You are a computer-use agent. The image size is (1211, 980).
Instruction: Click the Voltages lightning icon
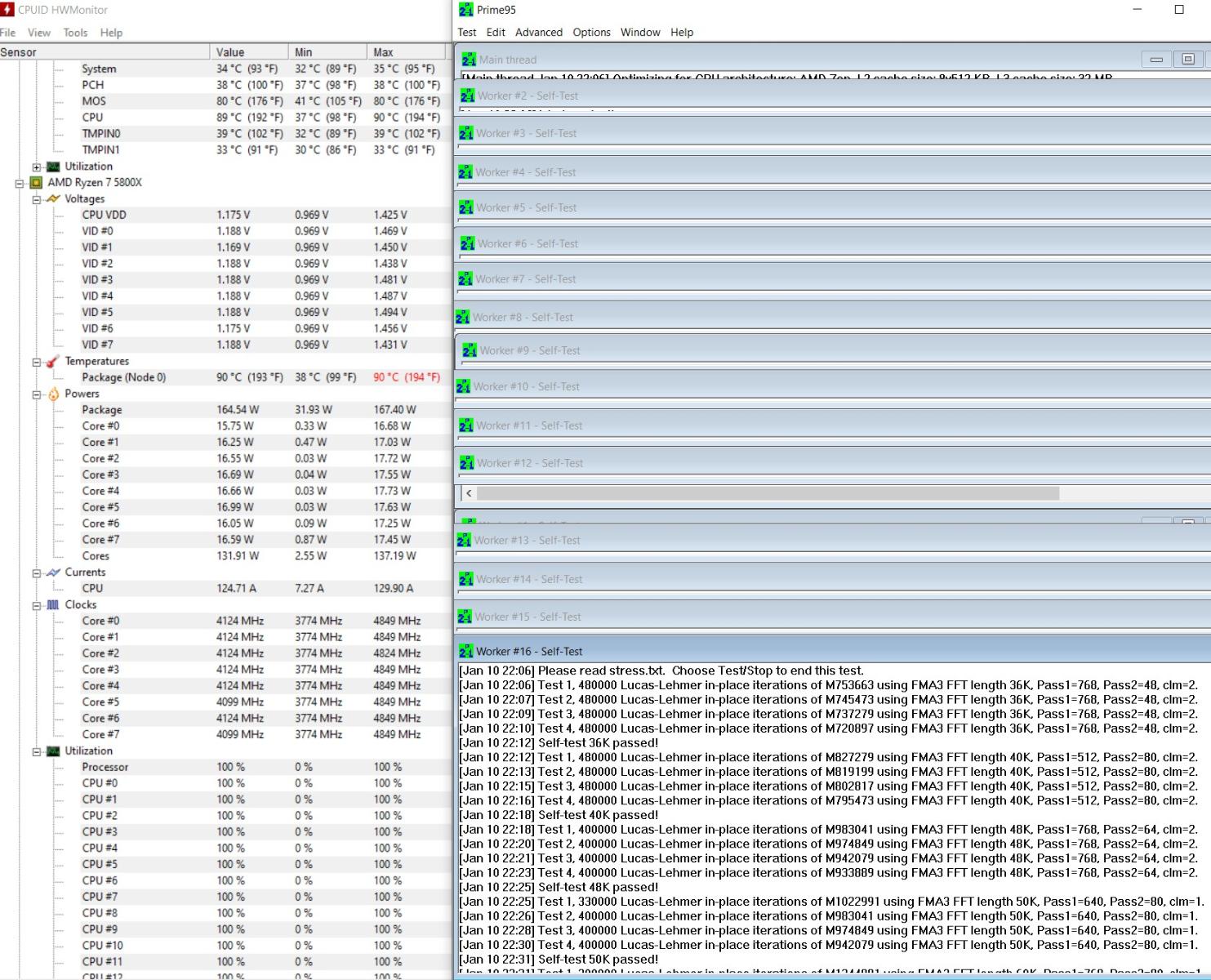54,198
